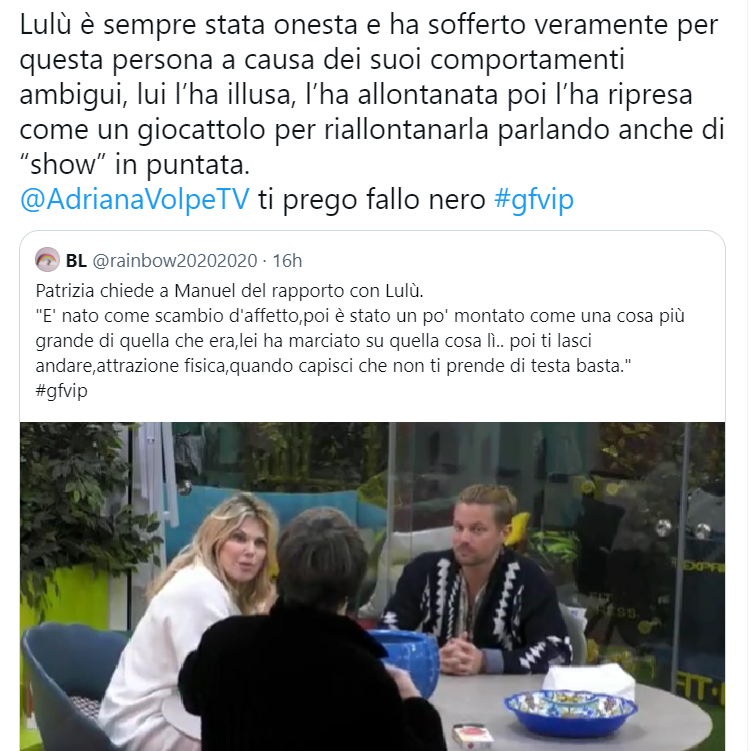
Task: Open the 16h timestamp of quoted tweet
Action: click(x=287, y=261)
